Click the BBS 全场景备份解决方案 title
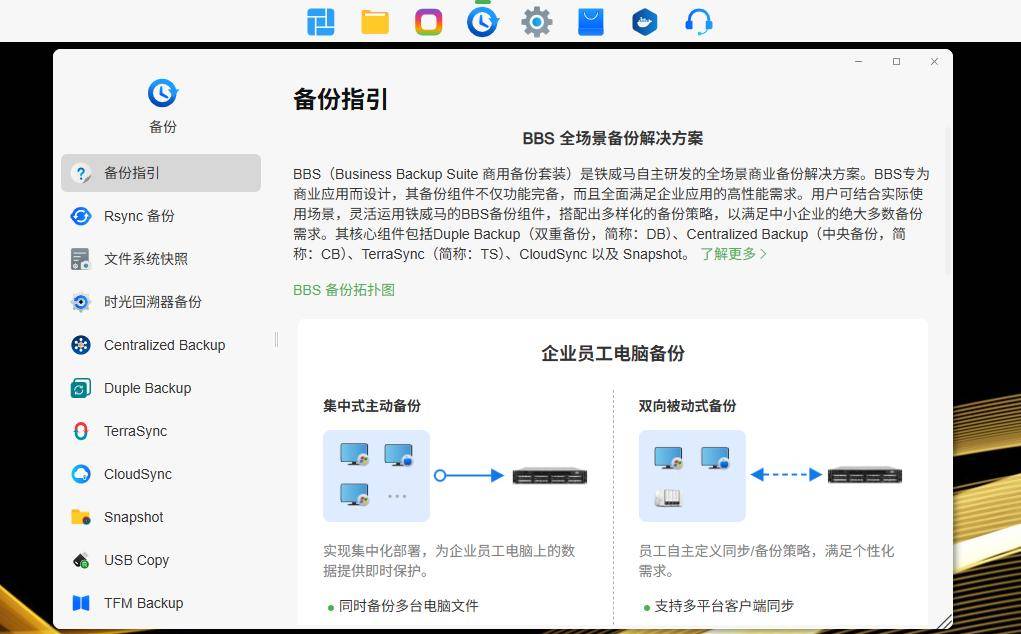The height and width of the screenshot is (634, 1021). click(613, 138)
